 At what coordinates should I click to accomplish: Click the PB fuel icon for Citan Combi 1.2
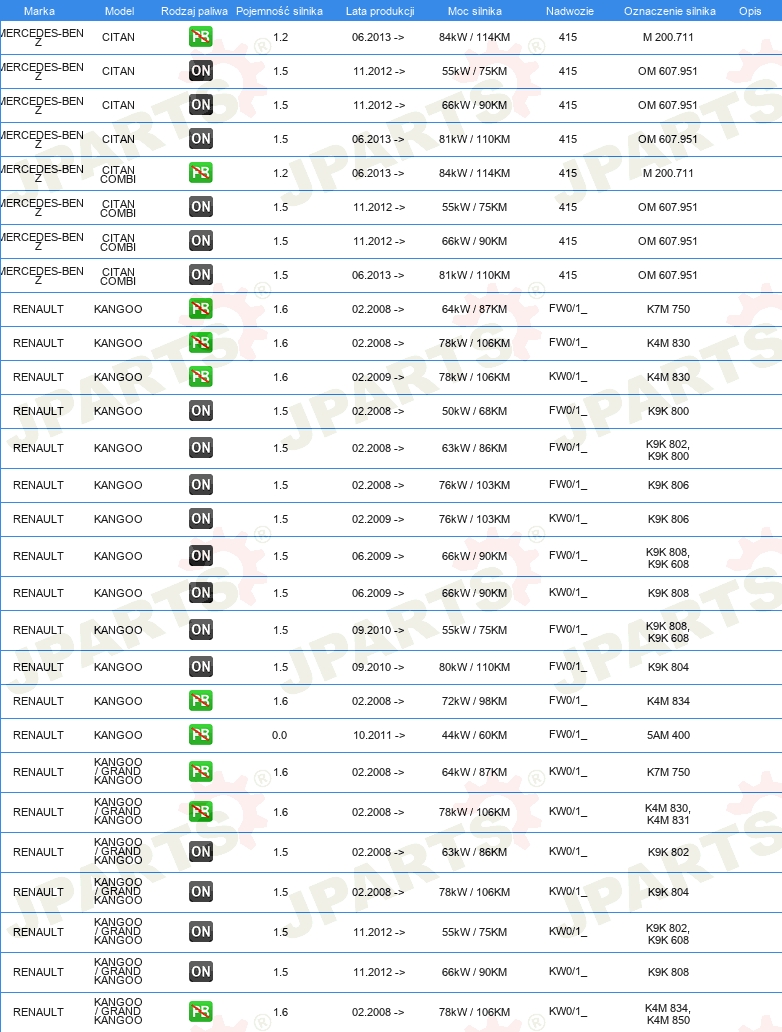[x=201, y=173]
